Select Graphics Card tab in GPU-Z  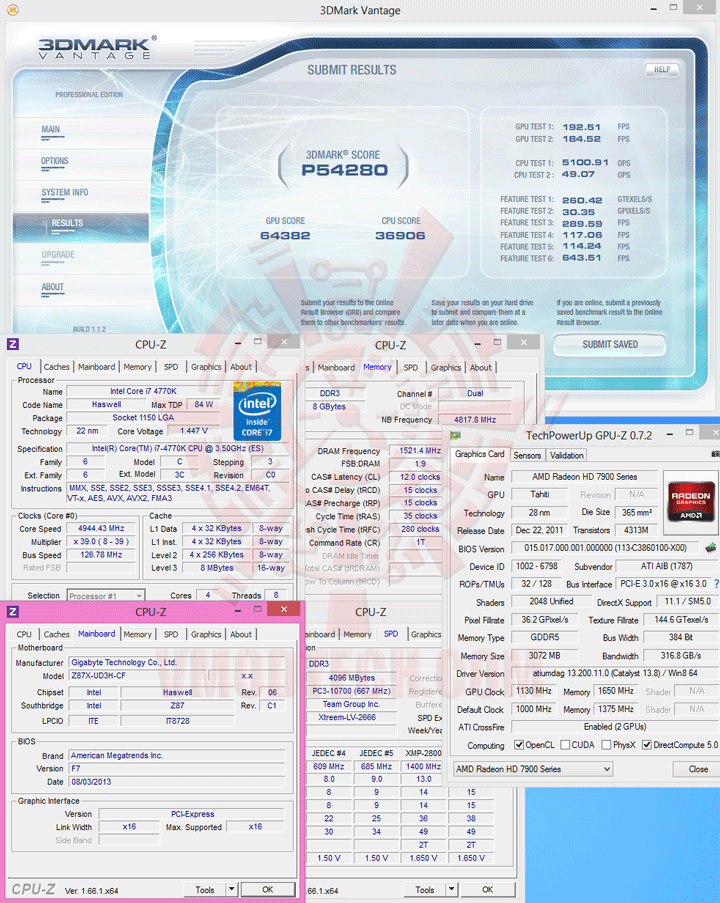click(479, 454)
